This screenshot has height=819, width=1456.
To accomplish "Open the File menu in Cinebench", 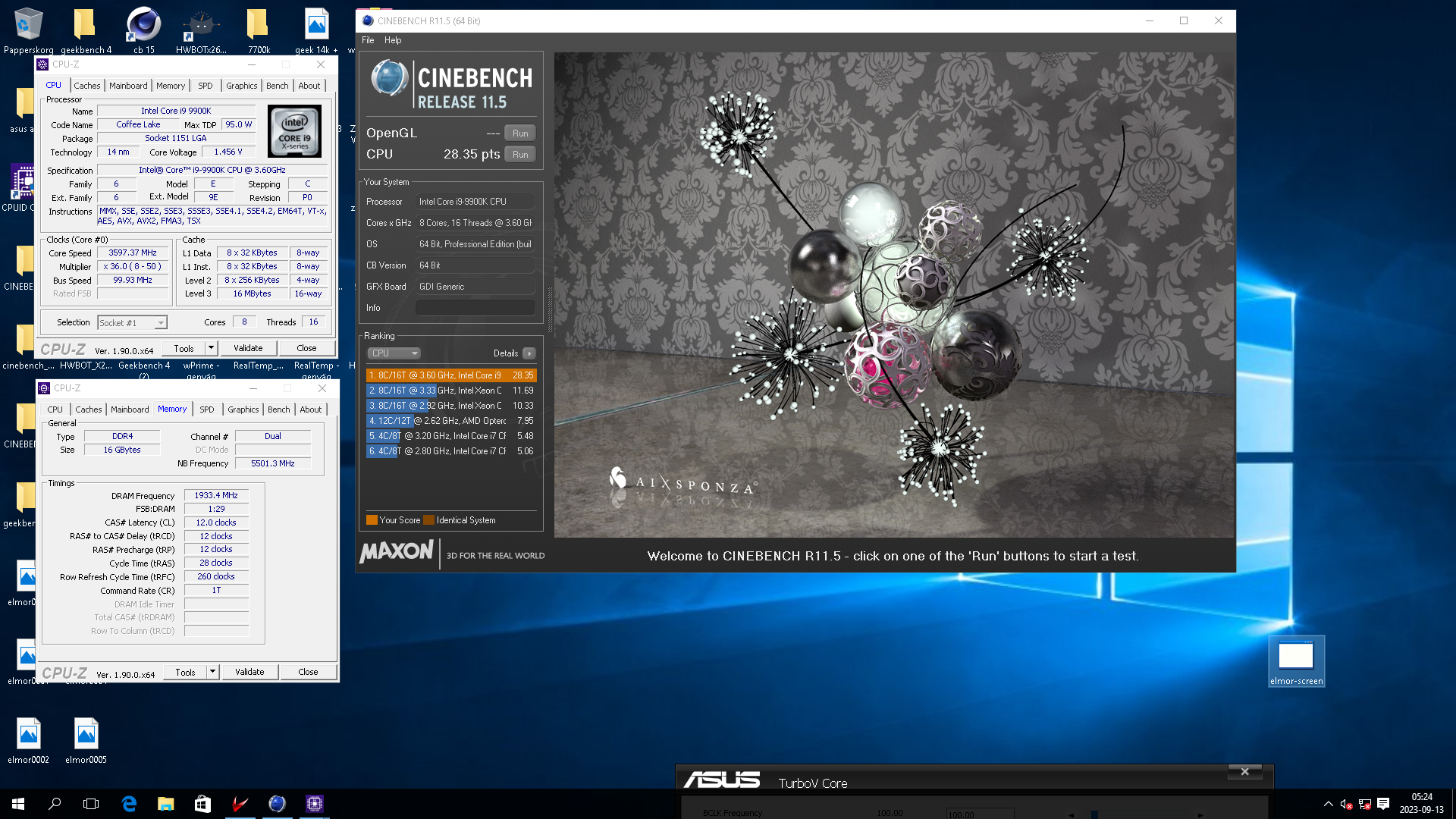I will tap(368, 40).
